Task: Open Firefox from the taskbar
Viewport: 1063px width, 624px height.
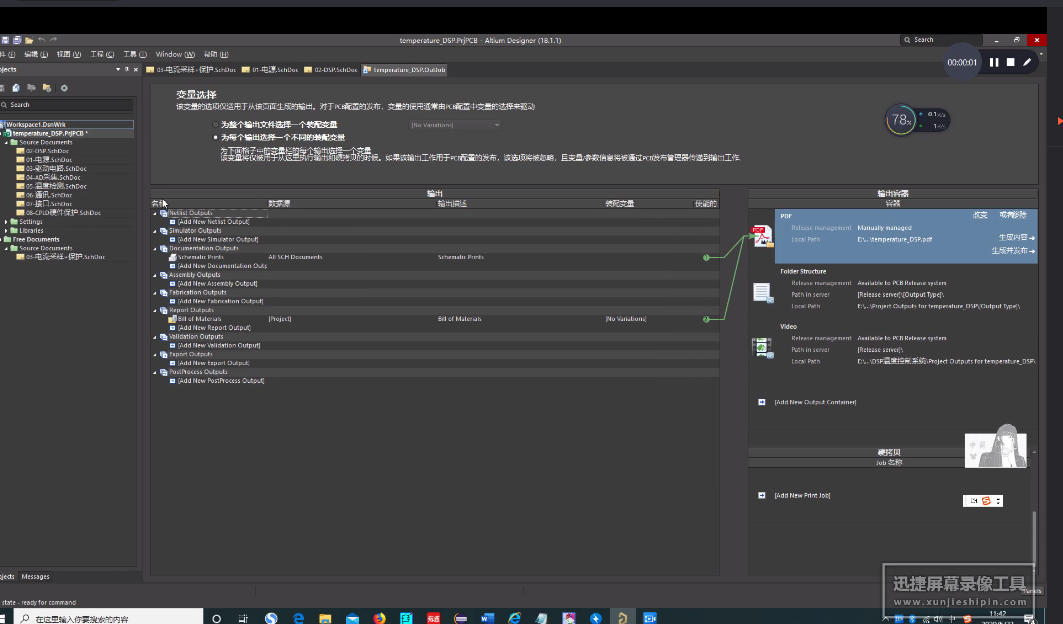Action: pos(379,618)
